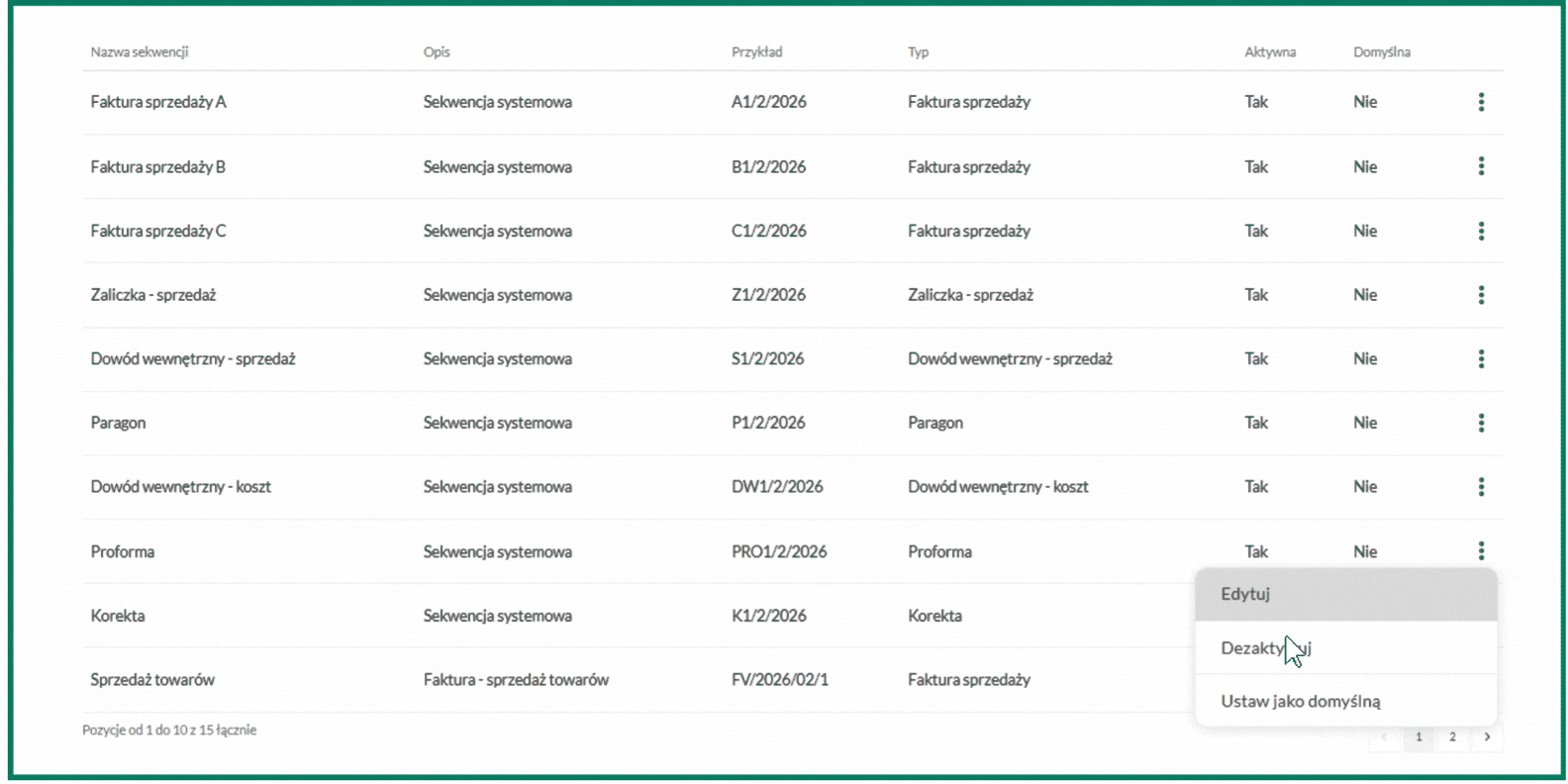
Task: Click the Proforma type cell
Action: pyautogui.click(x=939, y=551)
